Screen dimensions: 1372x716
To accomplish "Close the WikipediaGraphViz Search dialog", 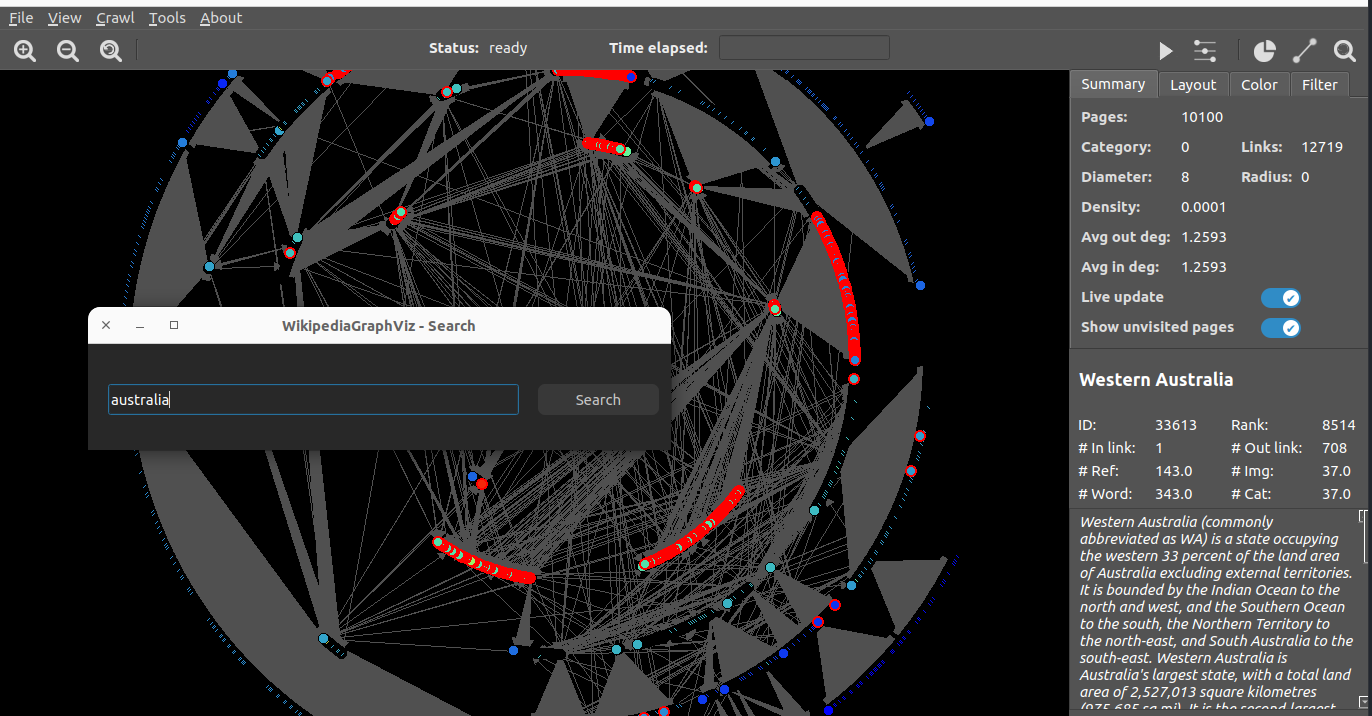I will (106, 326).
